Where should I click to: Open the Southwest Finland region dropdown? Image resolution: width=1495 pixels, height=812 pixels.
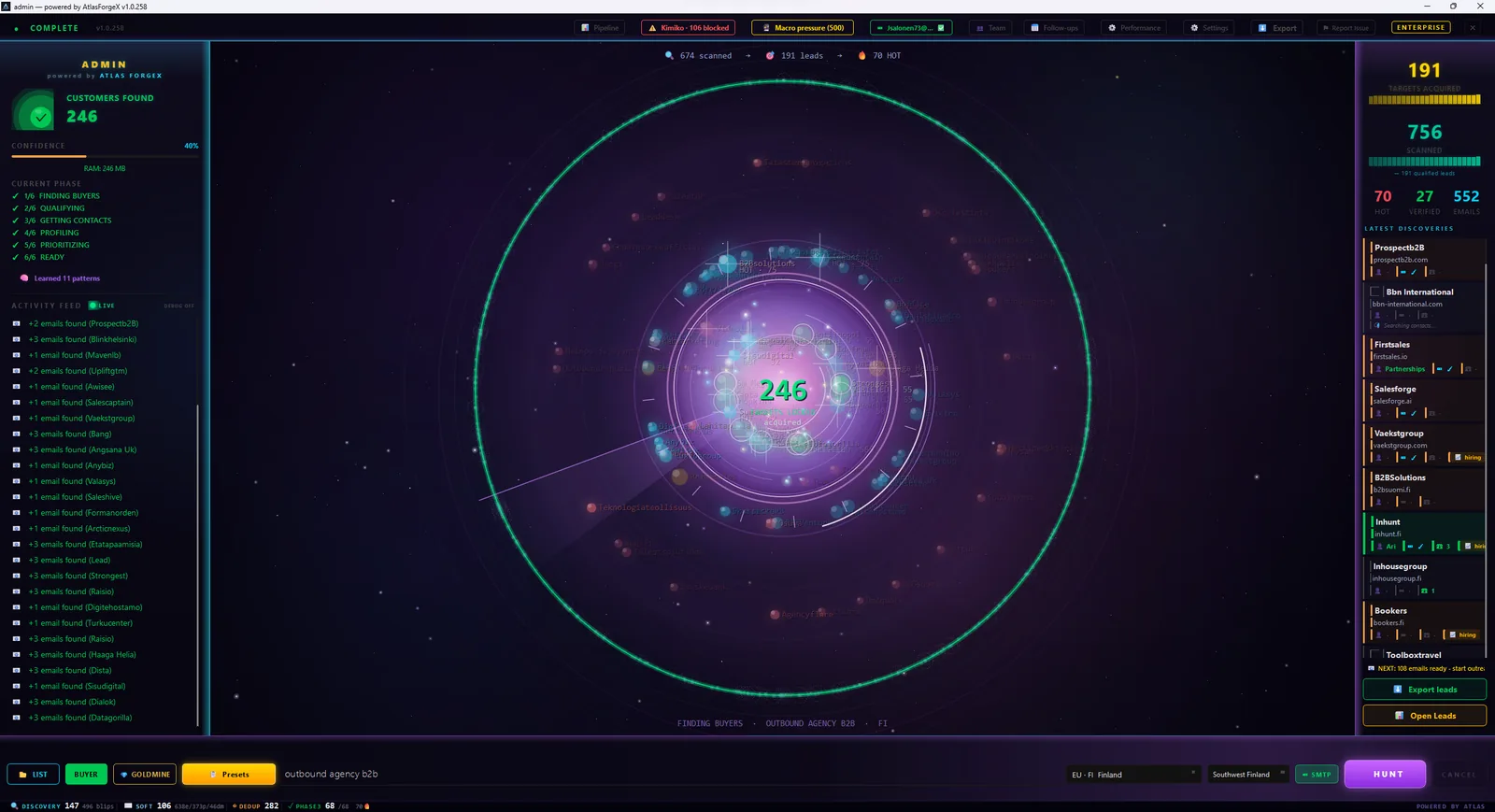coord(1248,775)
